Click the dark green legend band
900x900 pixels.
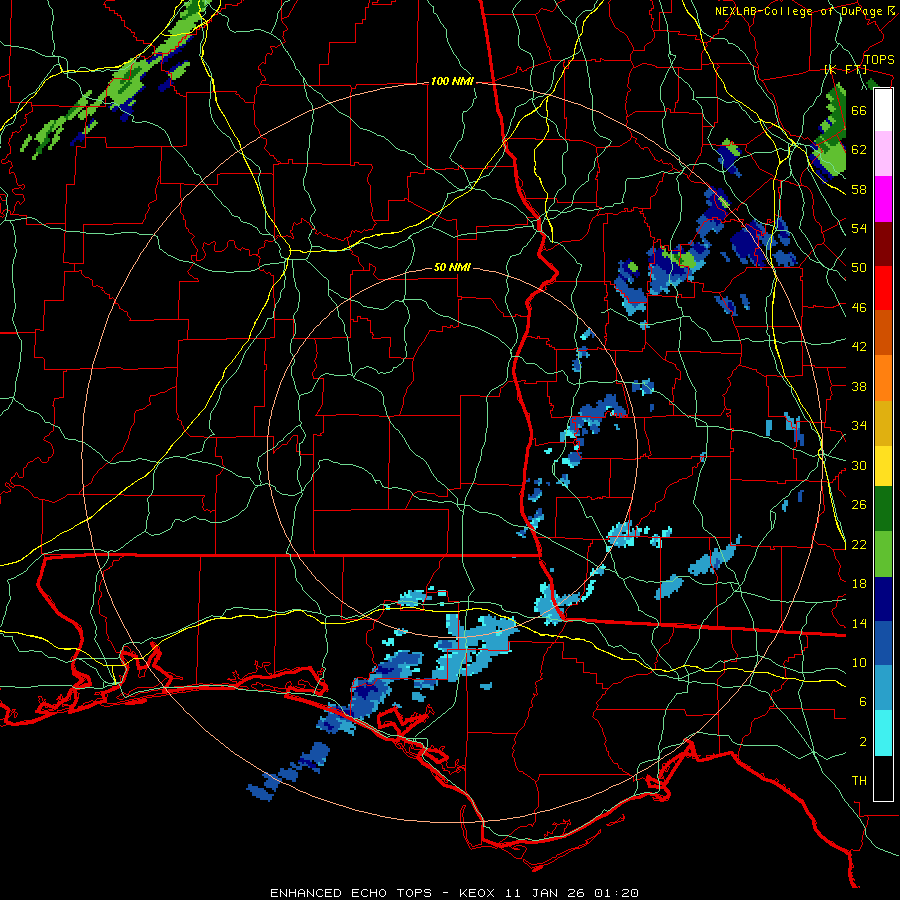coord(883,509)
